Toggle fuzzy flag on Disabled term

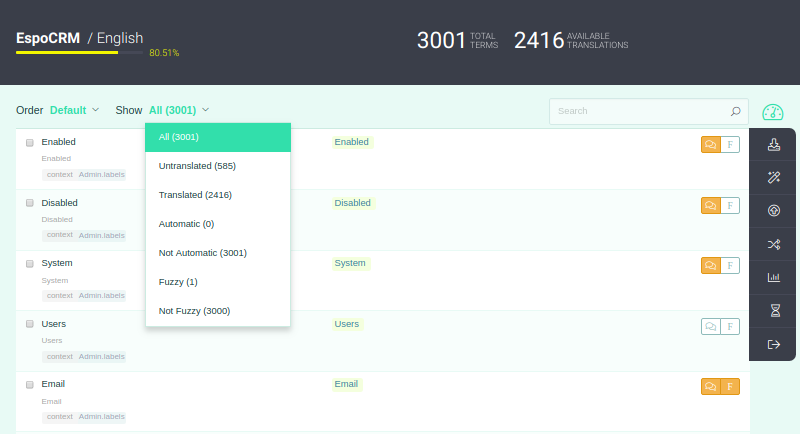730,206
